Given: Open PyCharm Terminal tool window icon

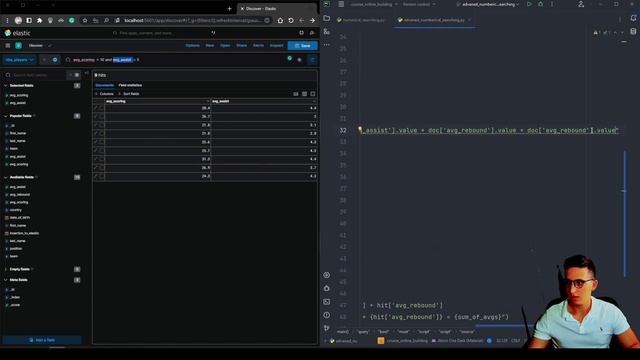Looking at the screenshot, I should pyautogui.click(x=327, y=302).
